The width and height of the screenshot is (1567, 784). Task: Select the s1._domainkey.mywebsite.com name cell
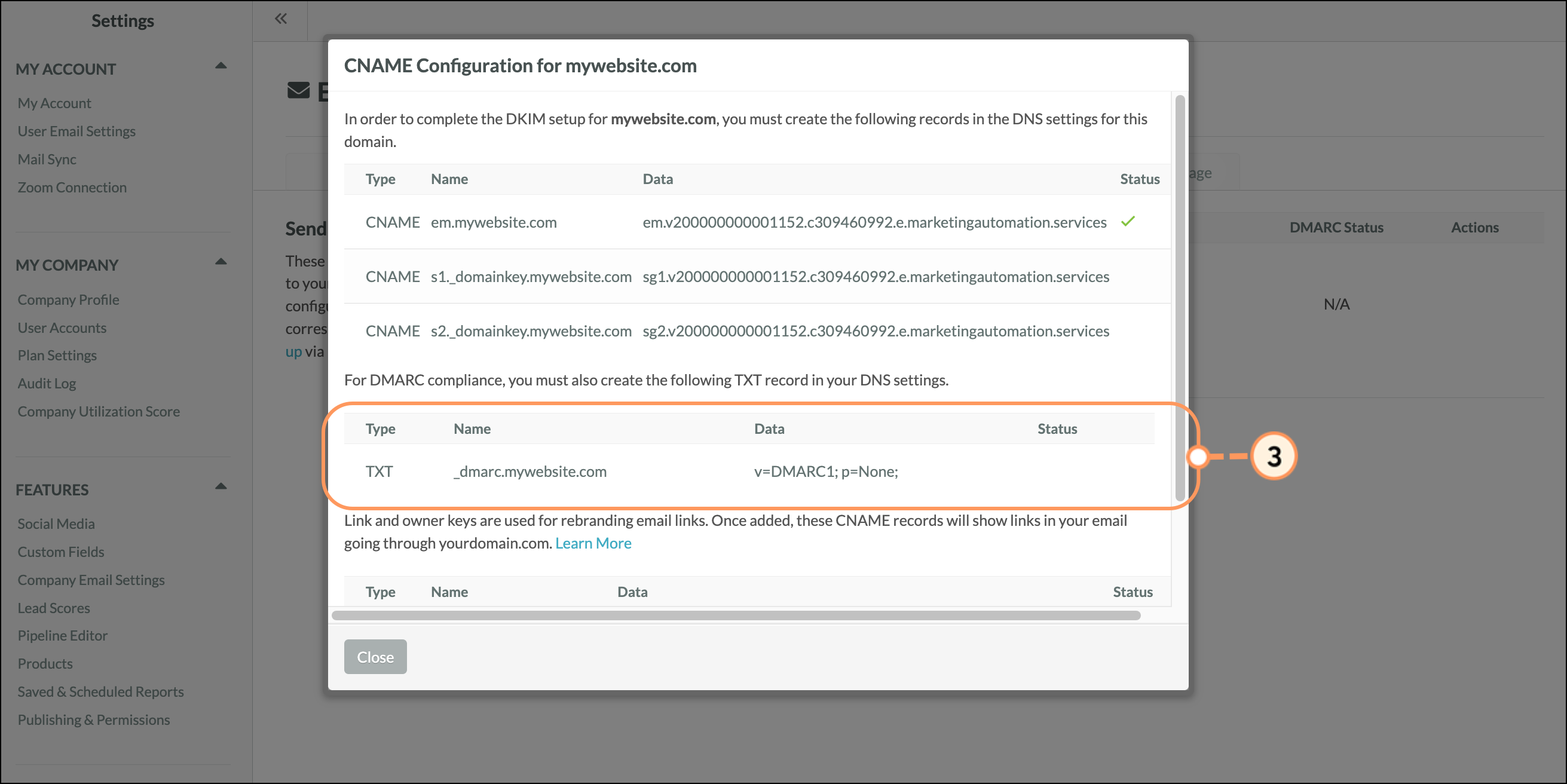pyautogui.click(x=531, y=277)
